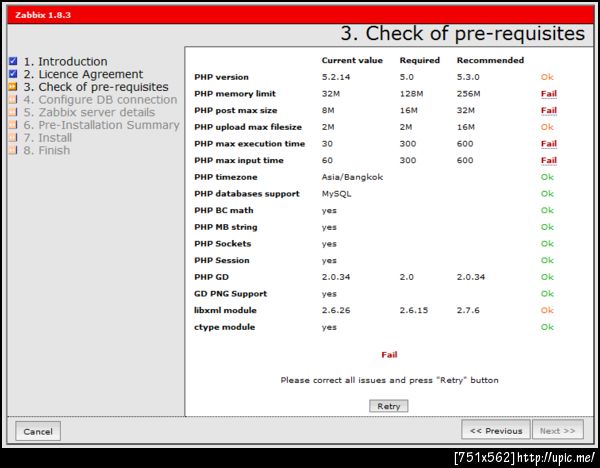Select step 8. Finish in the sidebar
This screenshot has height=468, width=600.
47,150
